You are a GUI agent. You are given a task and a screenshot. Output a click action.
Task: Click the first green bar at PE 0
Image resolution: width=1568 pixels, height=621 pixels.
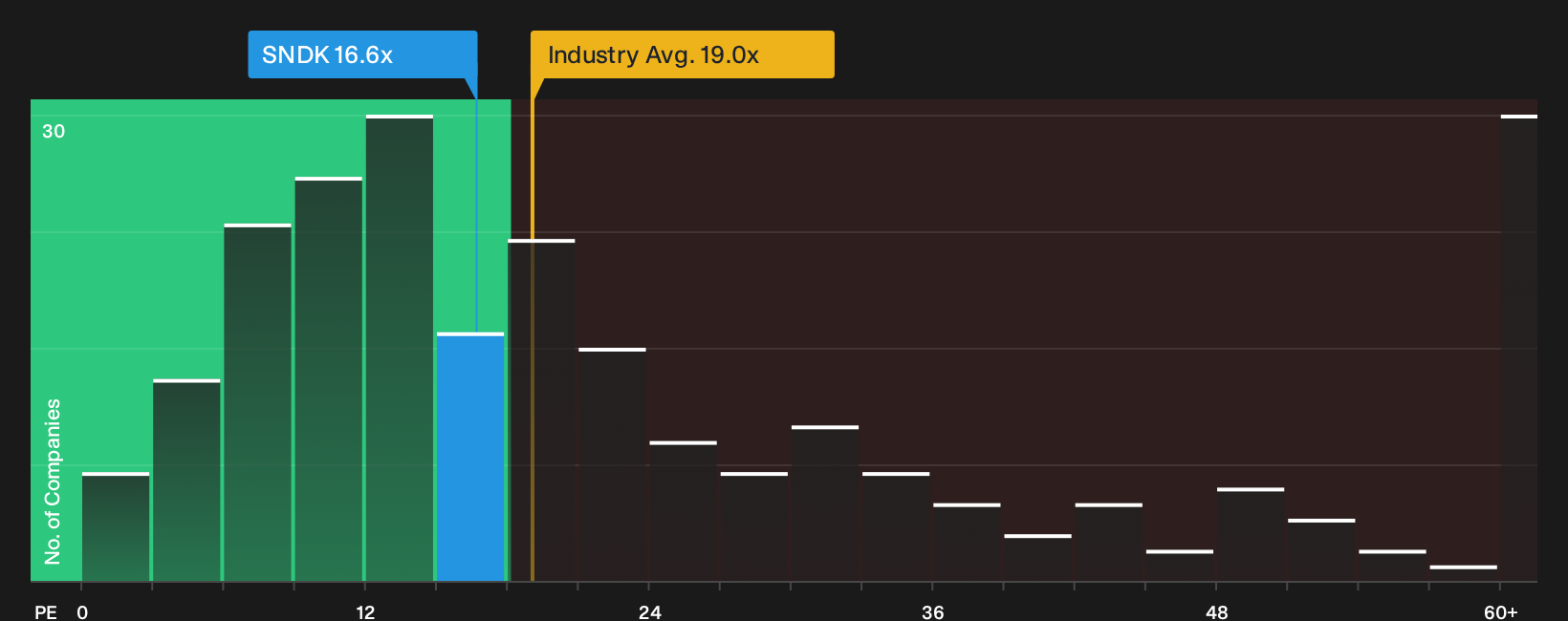(116, 526)
